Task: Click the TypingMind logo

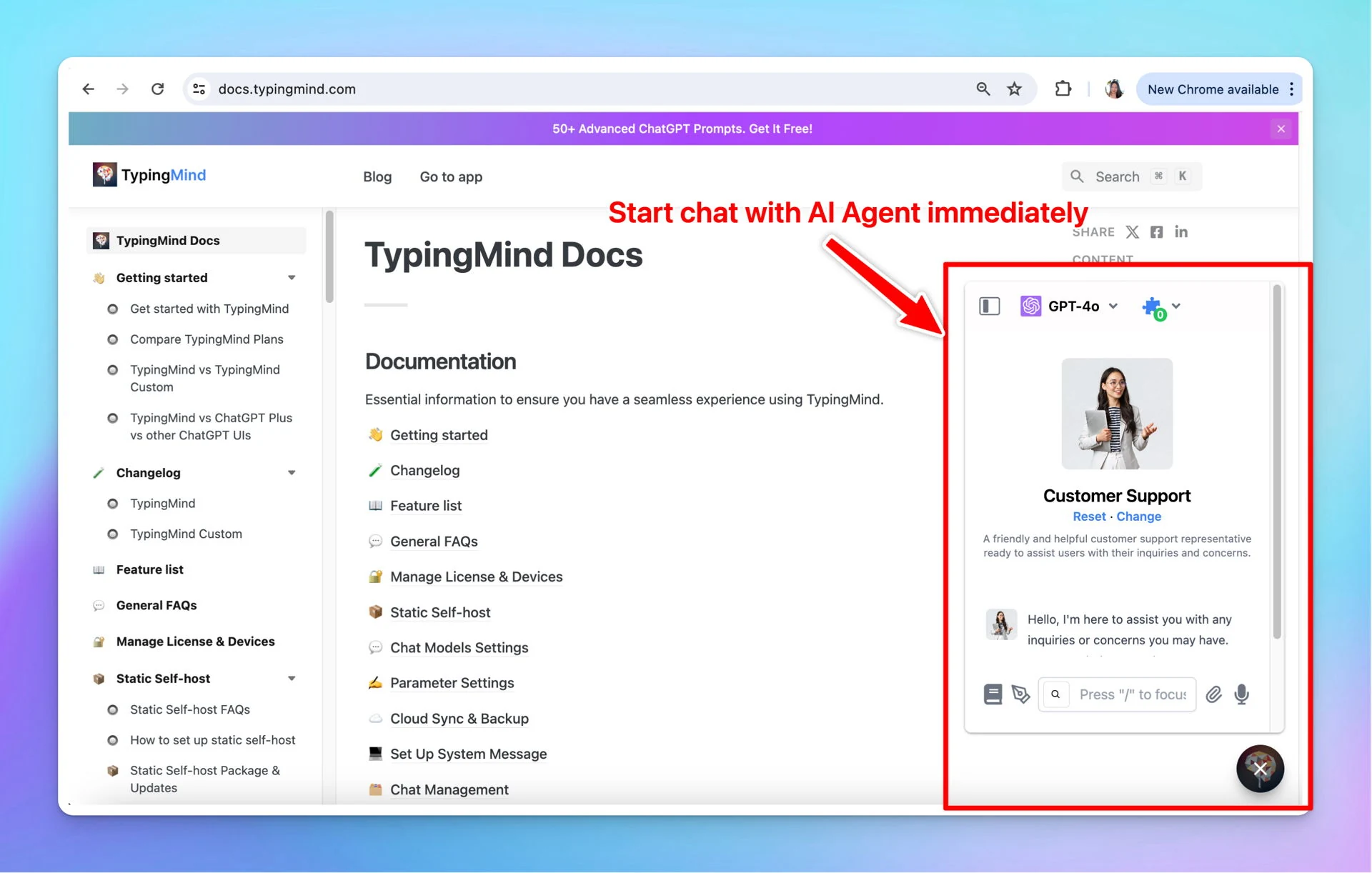Action: click(x=149, y=175)
